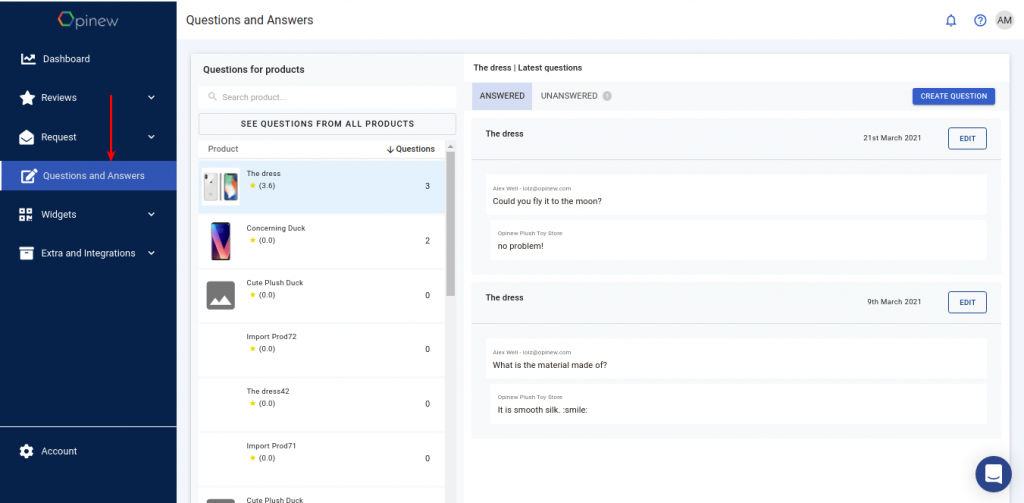This screenshot has height=503, width=1024.
Task: Click Create Question button
Action: coord(953,96)
